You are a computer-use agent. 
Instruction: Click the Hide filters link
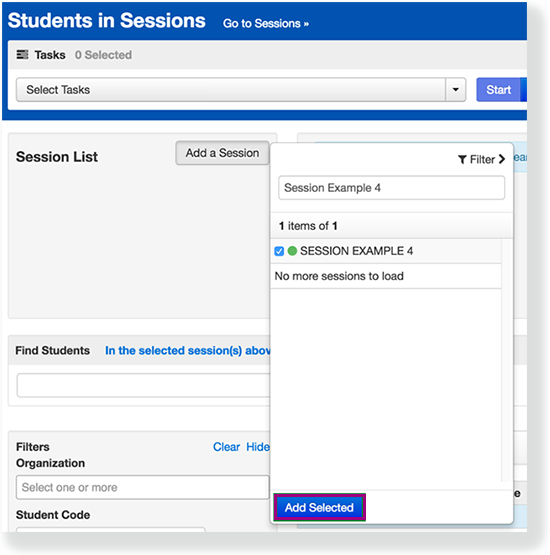(258, 447)
